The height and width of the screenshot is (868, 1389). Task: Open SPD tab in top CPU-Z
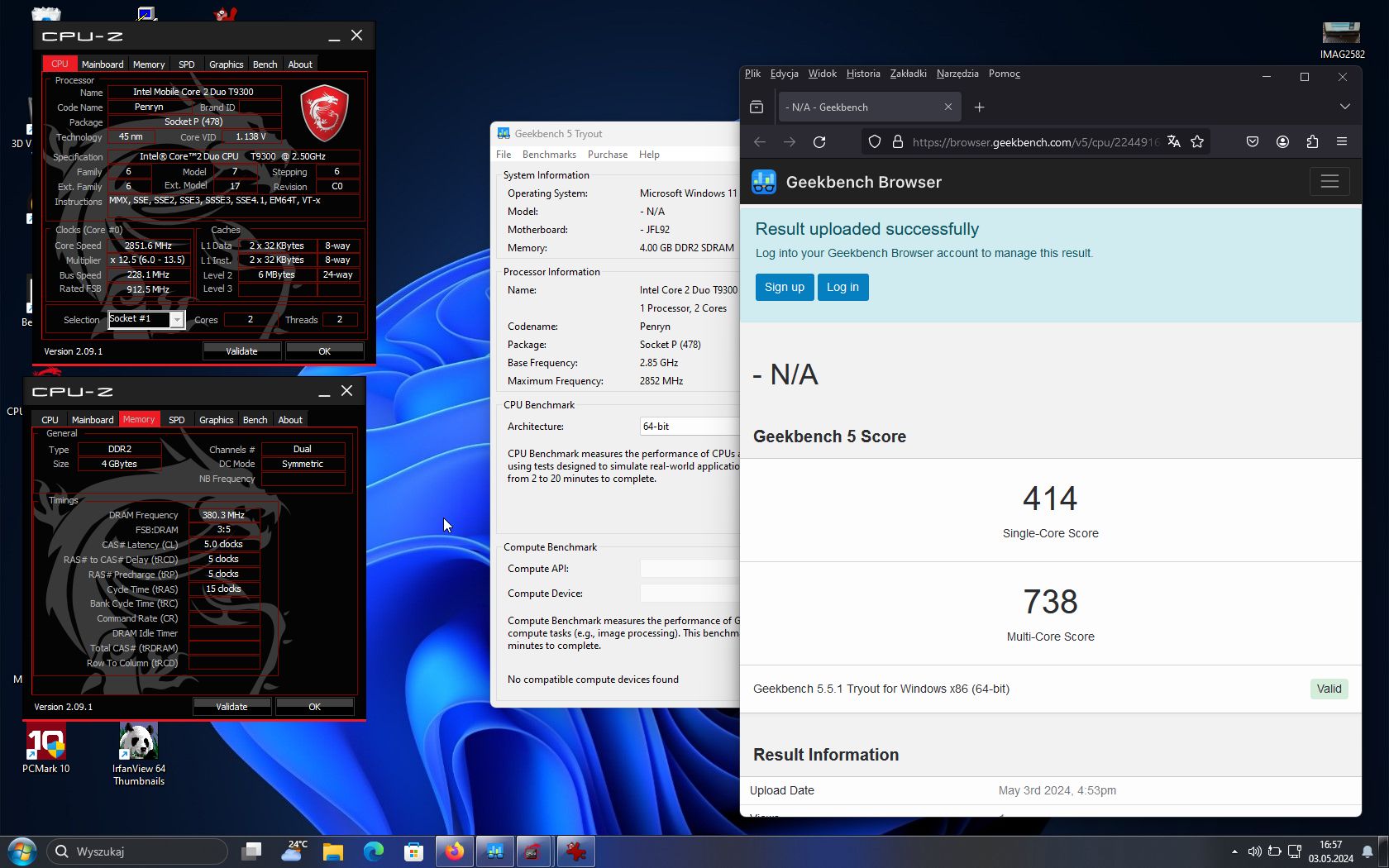(x=187, y=64)
